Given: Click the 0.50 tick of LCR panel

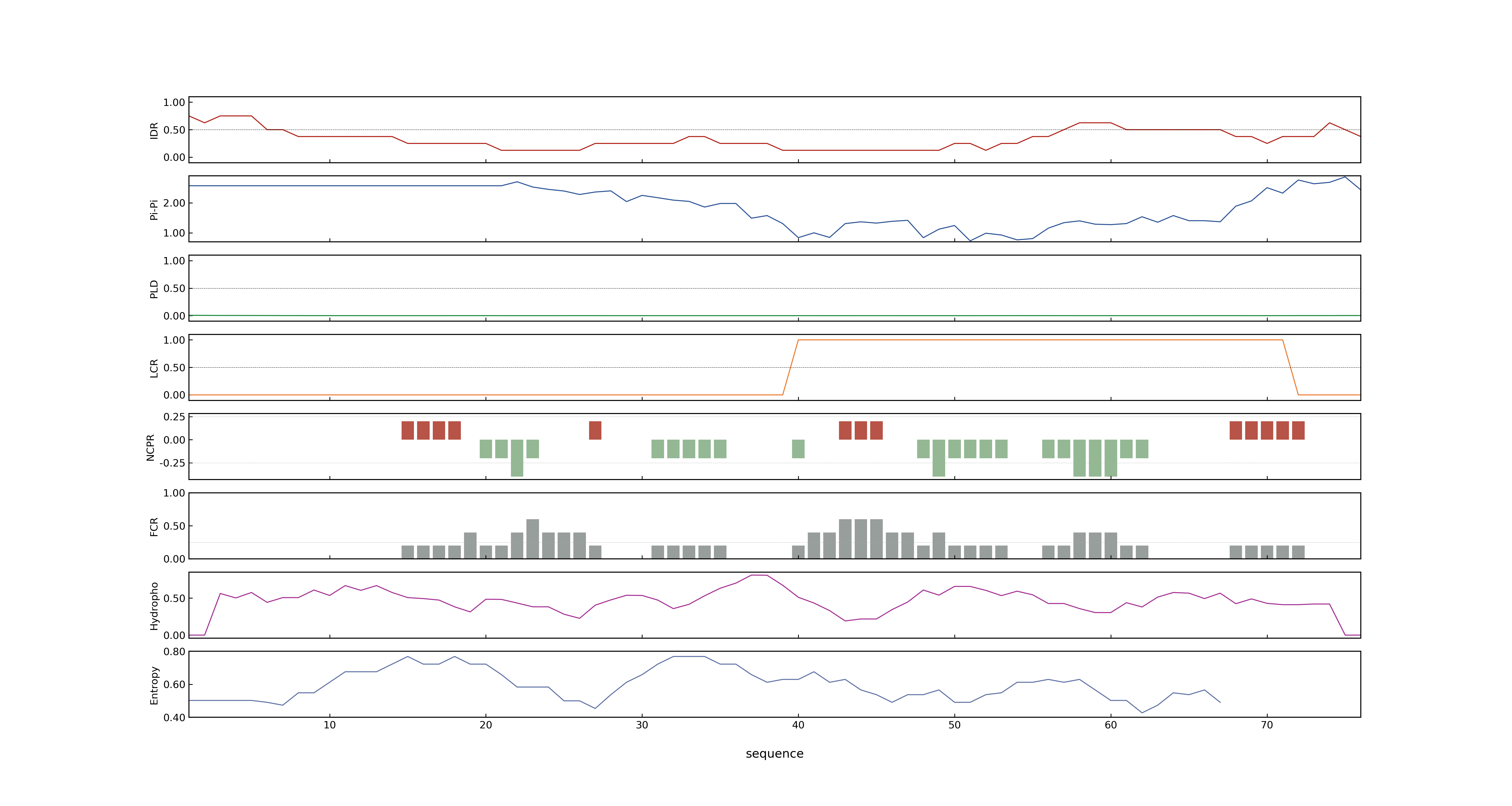Looking at the screenshot, I should [x=174, y=368].
